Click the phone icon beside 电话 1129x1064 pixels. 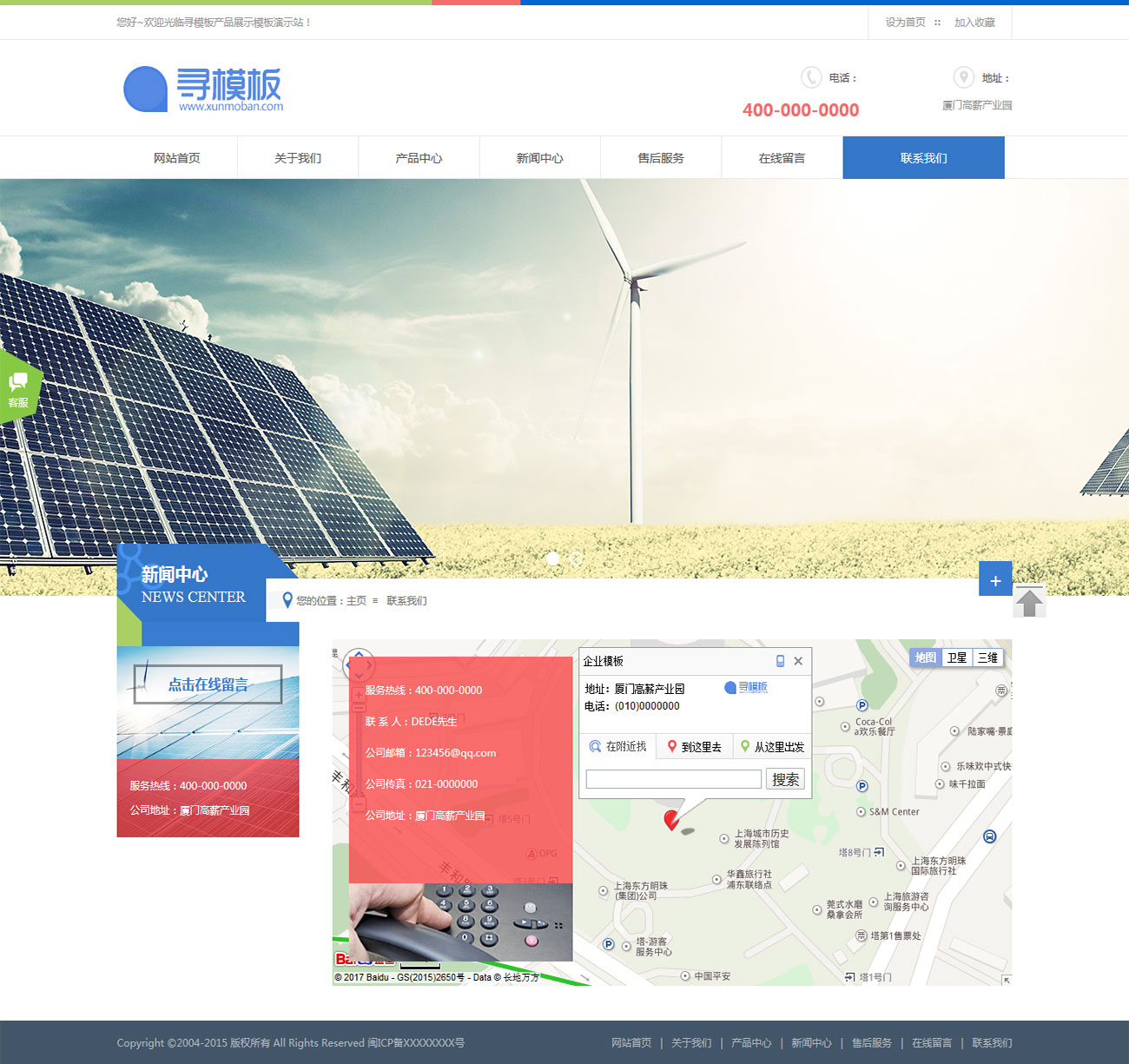[811, 77]
